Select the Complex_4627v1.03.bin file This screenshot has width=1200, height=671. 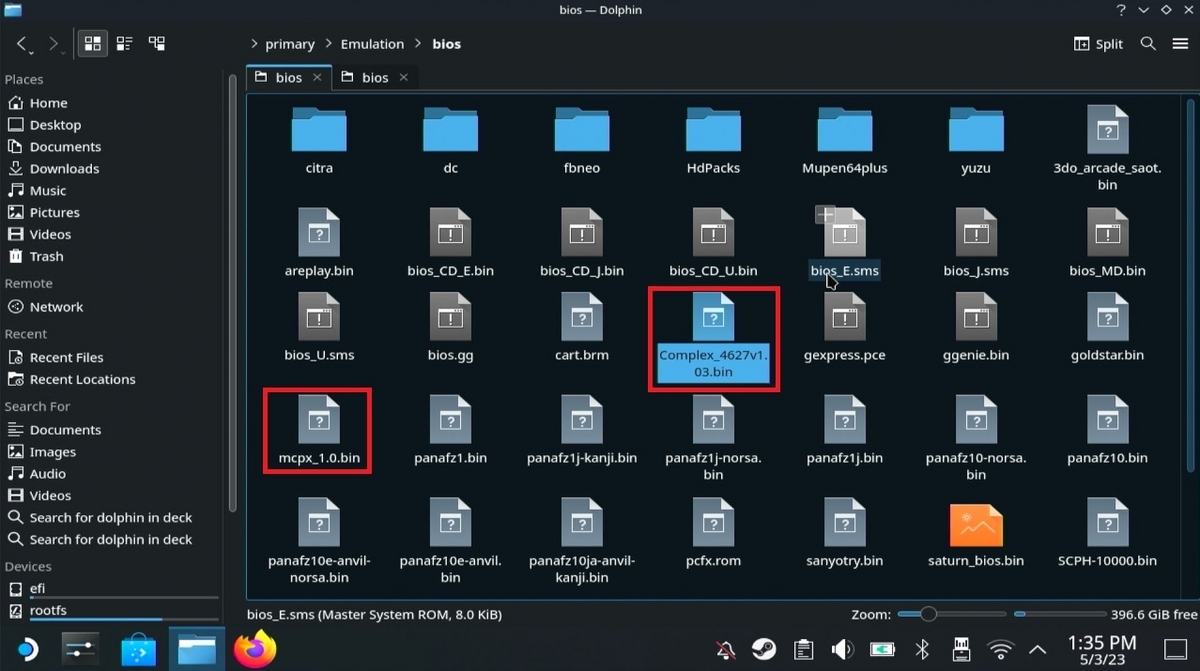[713, 338]
